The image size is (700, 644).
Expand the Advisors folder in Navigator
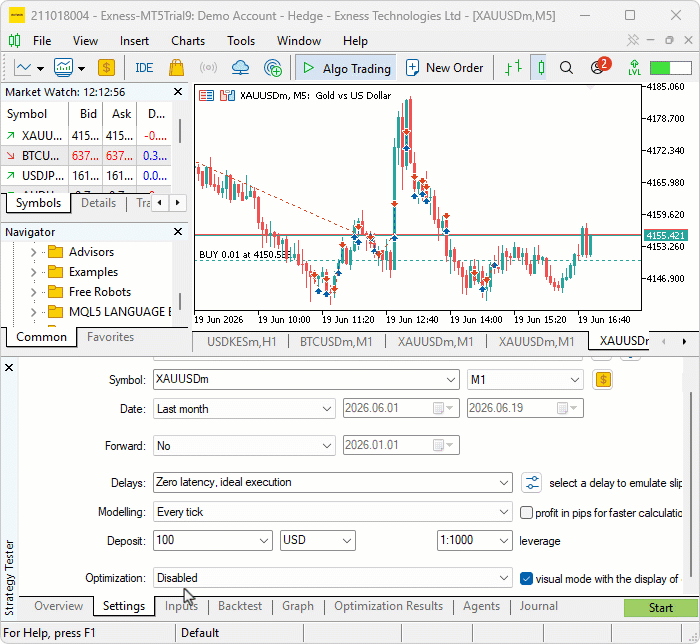click(33, 252)
